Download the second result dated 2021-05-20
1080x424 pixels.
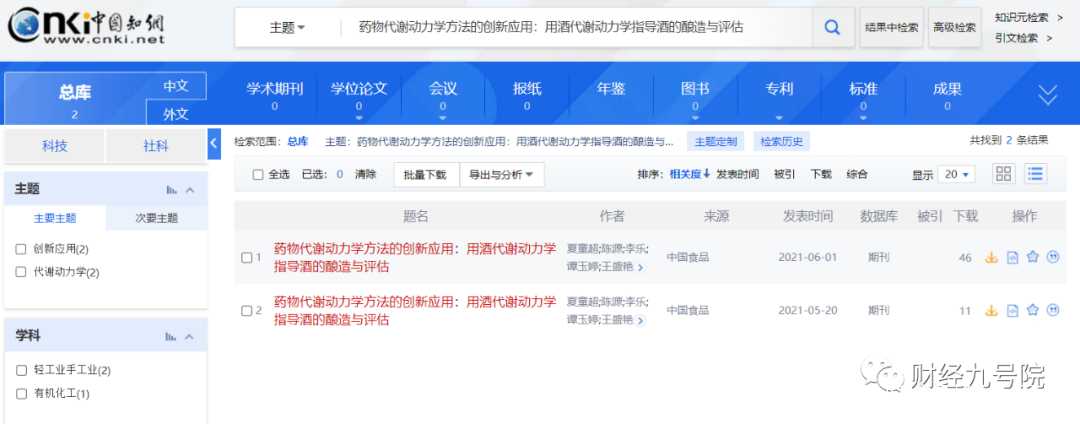992,310
